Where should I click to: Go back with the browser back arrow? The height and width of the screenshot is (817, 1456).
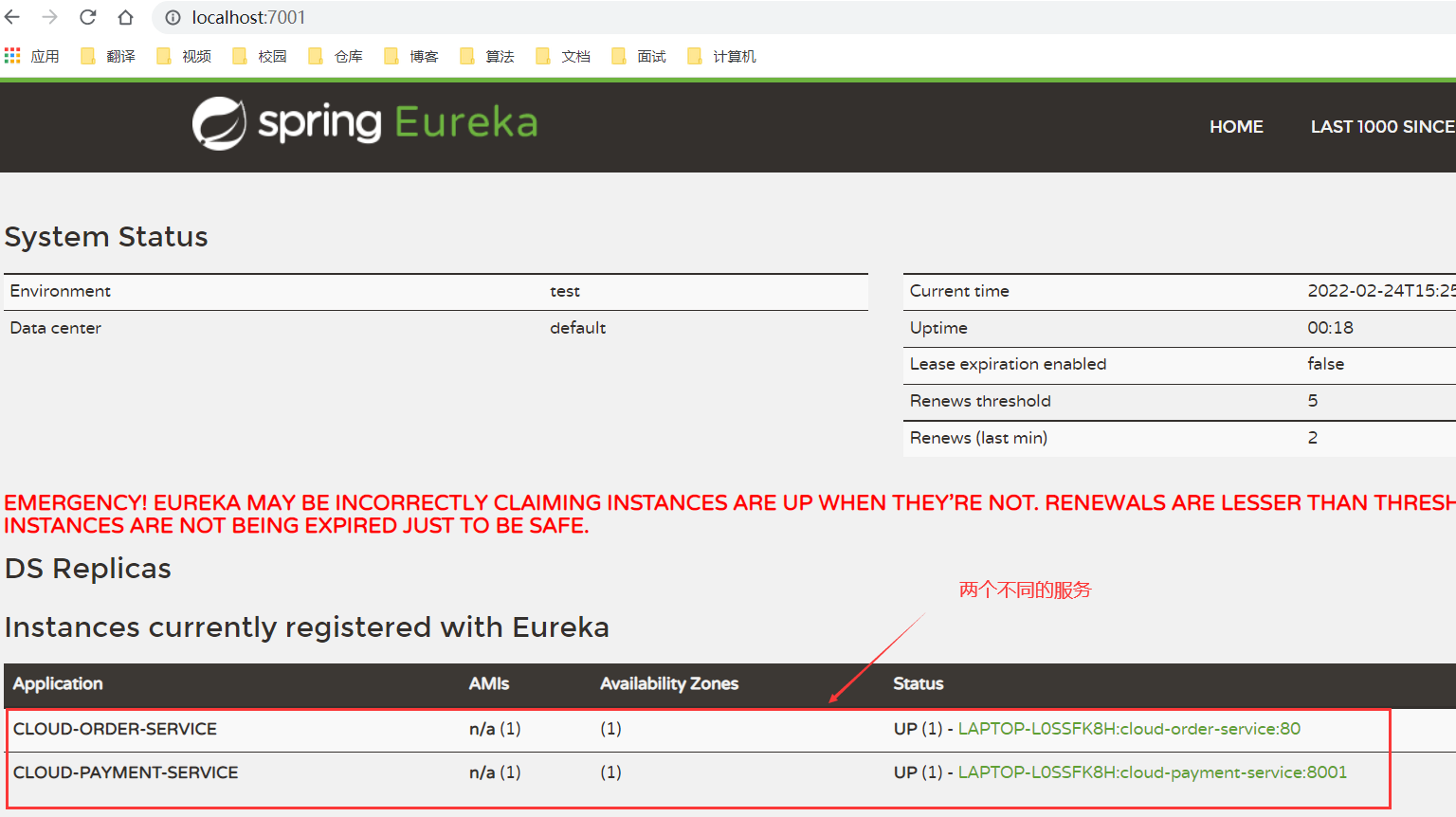tap(12, 17)
